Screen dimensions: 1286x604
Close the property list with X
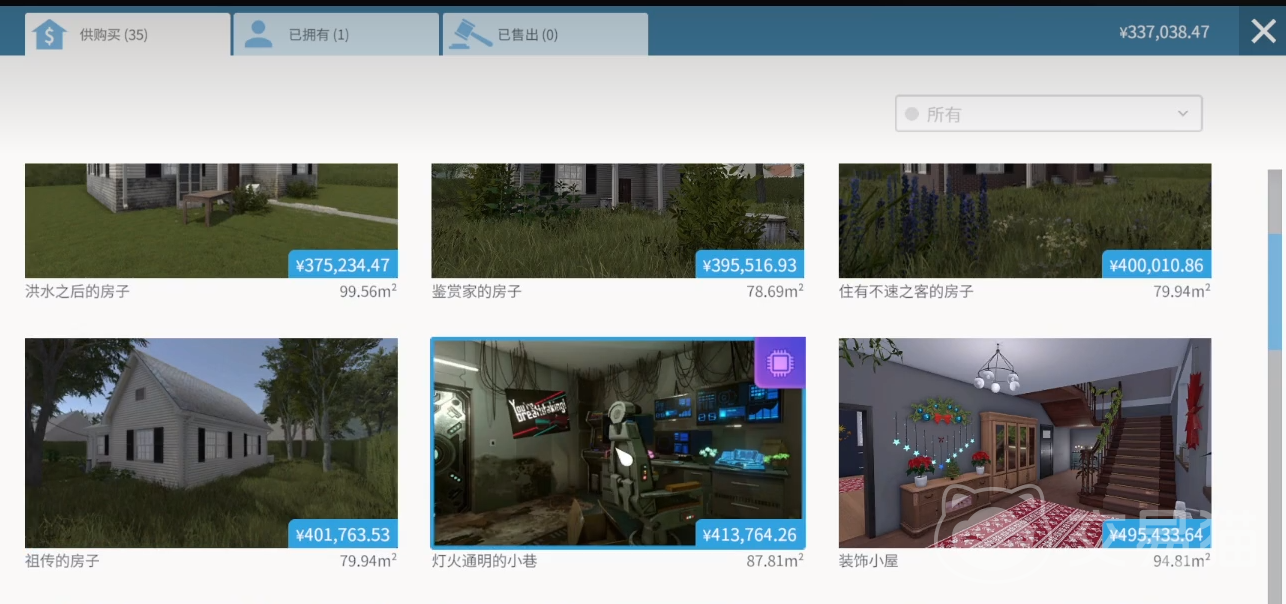(x=1263, y=32)
